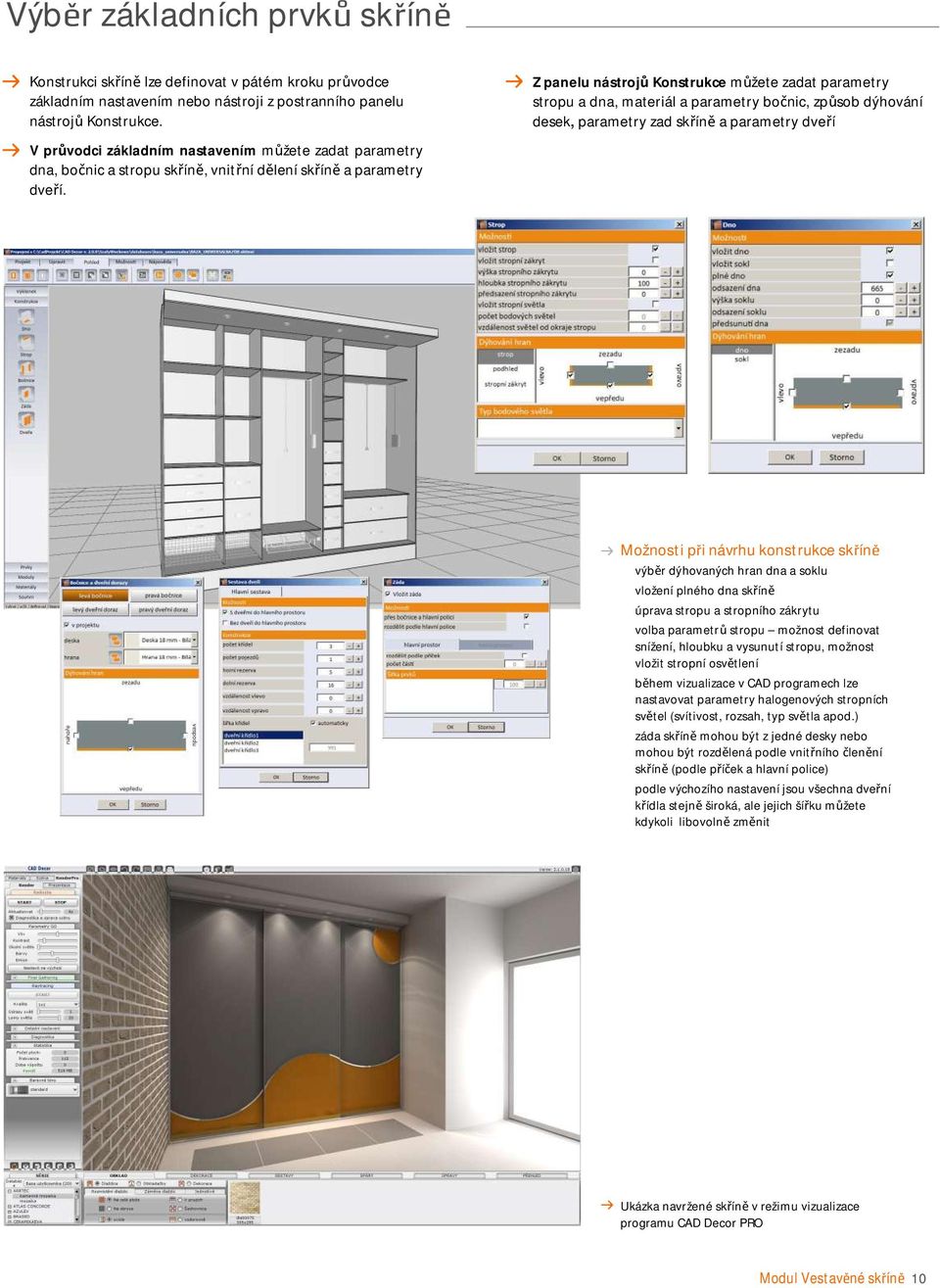The height and width of the screenshot is (1288, 940).
Task: Open the Bočnice tool in Konstrukce sidebar
Action: tap(25, 370)
